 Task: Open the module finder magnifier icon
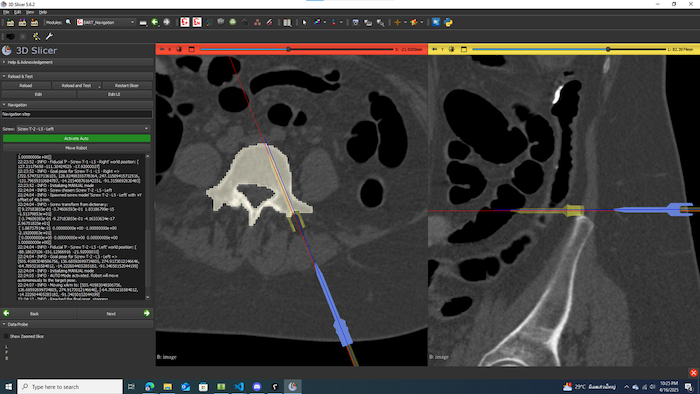coord(68,22)
